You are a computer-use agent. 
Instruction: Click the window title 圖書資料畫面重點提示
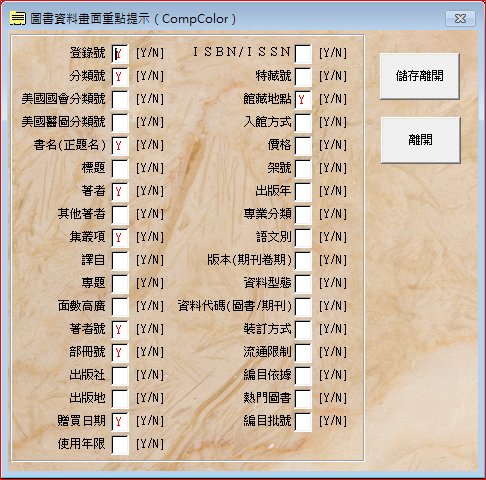(x=90, y=19)
